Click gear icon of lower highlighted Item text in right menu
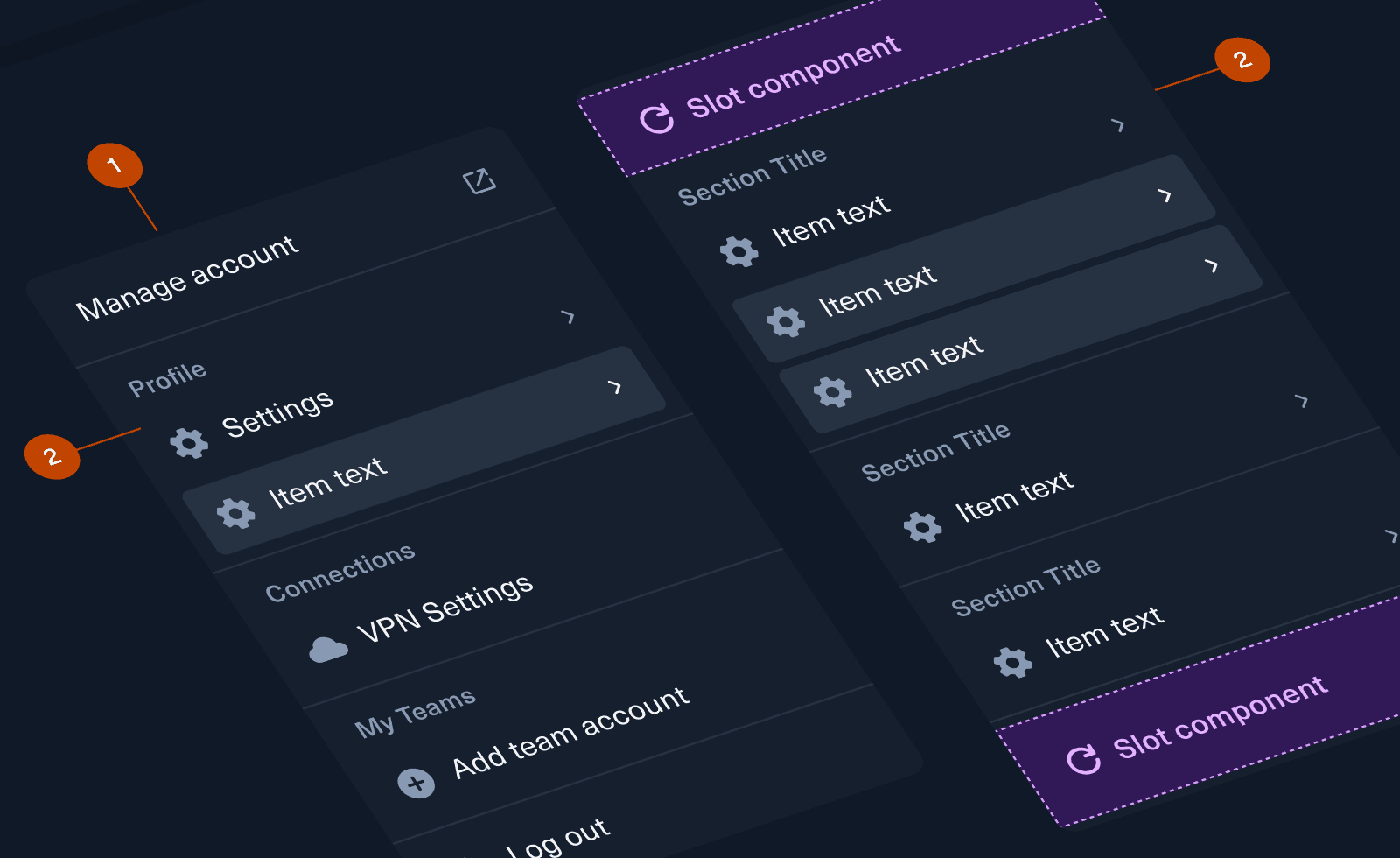 point(833,391)
